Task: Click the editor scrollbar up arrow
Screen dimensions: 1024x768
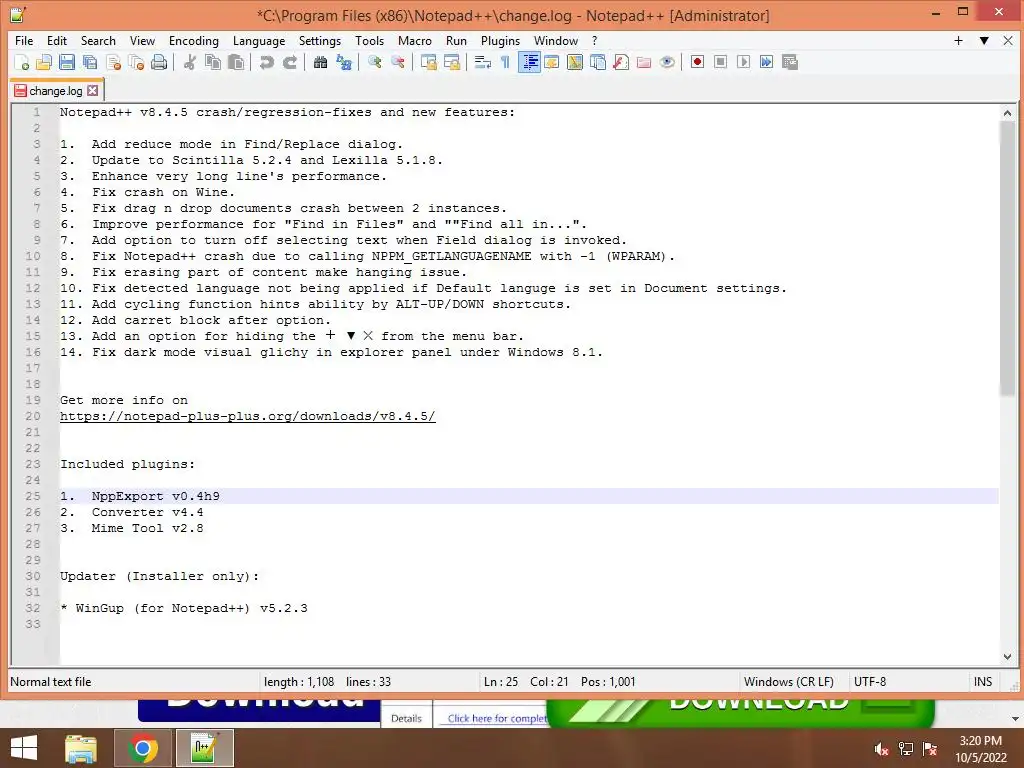Action: [1007, 113]
